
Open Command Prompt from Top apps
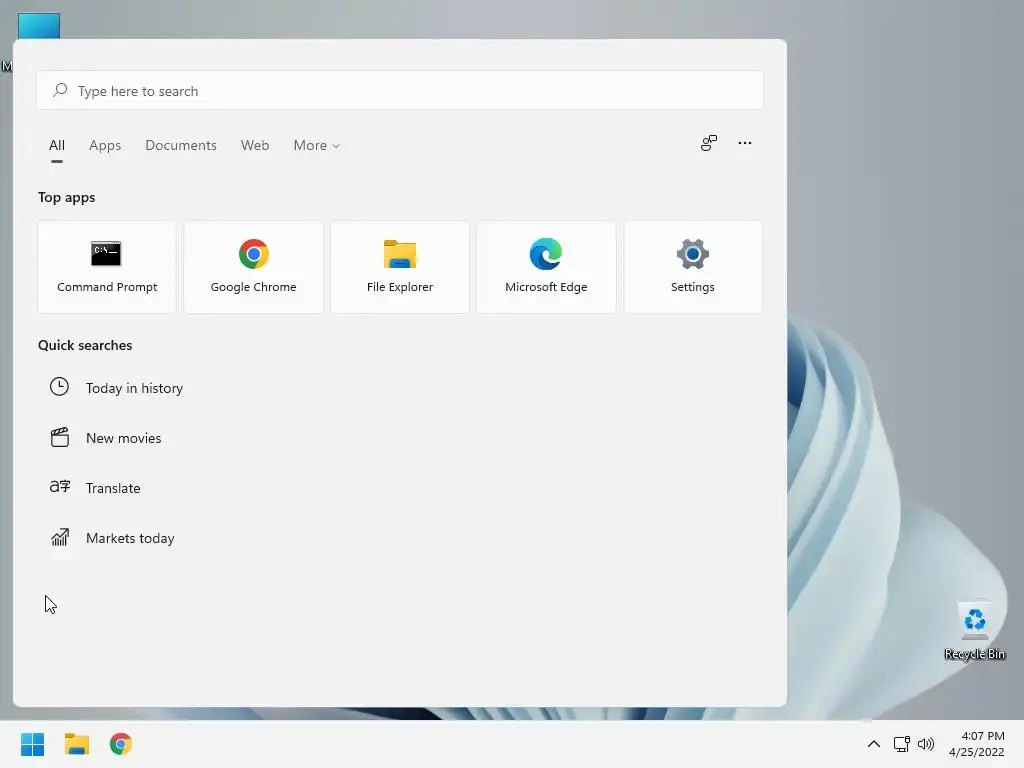(x=106, y=267)
